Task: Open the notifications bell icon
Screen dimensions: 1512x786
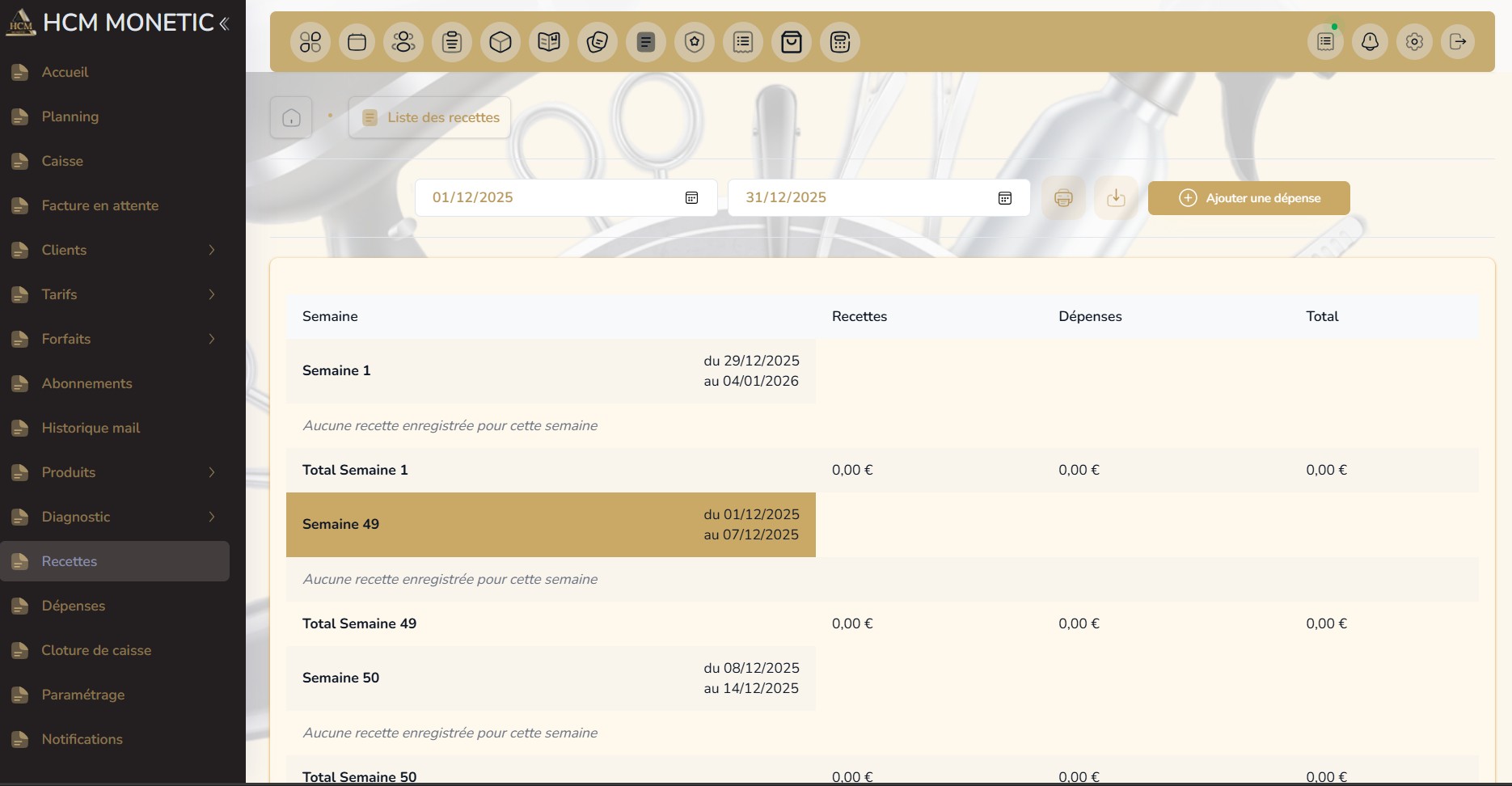Action: click(1370, 42)
